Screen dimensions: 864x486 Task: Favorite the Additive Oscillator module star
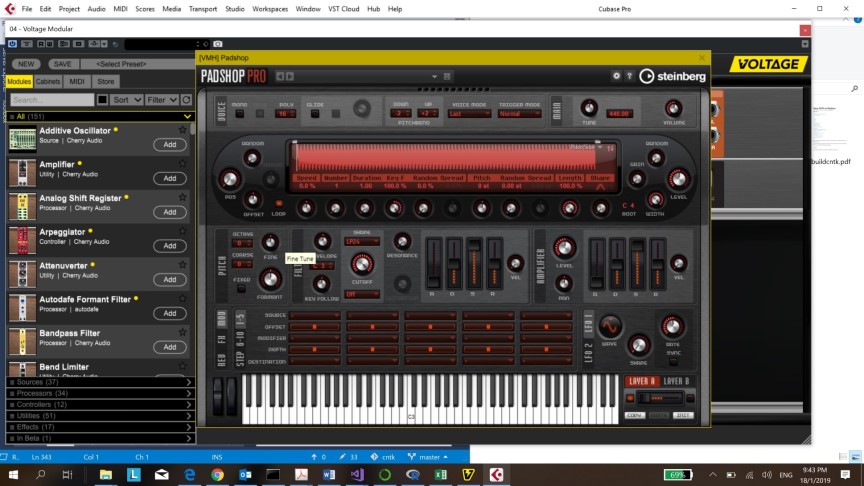coord(182,130)
